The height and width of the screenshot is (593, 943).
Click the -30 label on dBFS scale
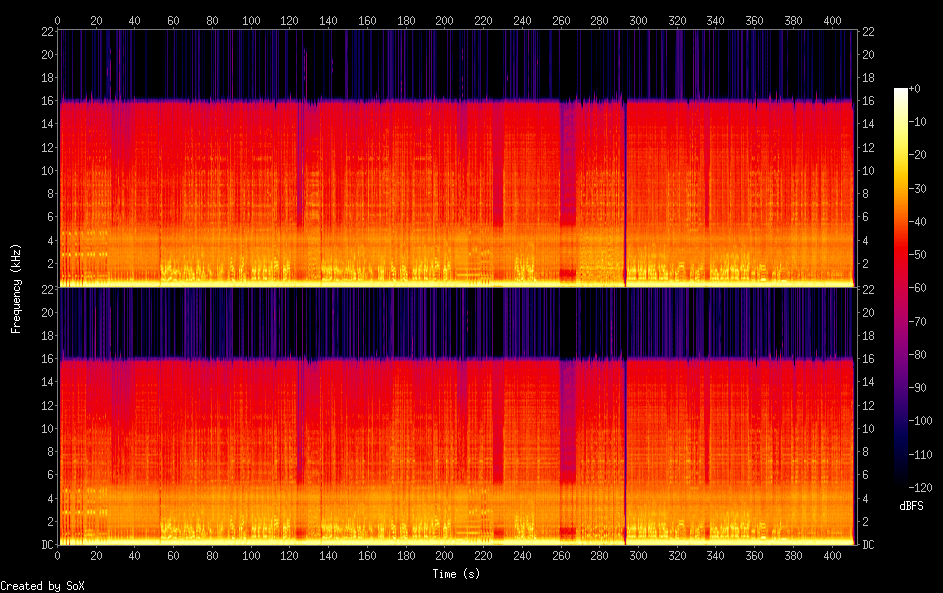coord(921,188)
